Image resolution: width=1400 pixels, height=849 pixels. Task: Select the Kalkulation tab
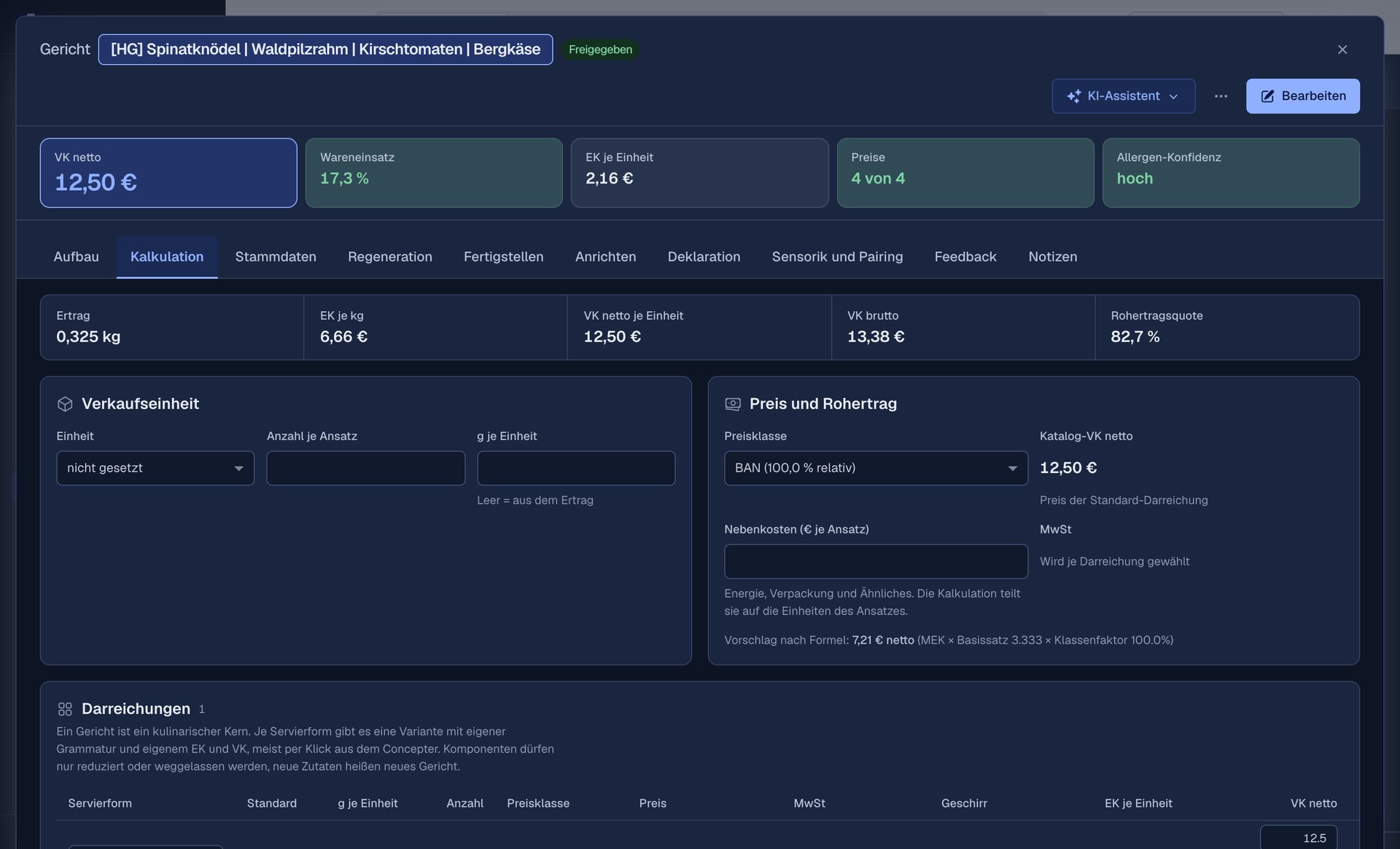pos(167,257)
